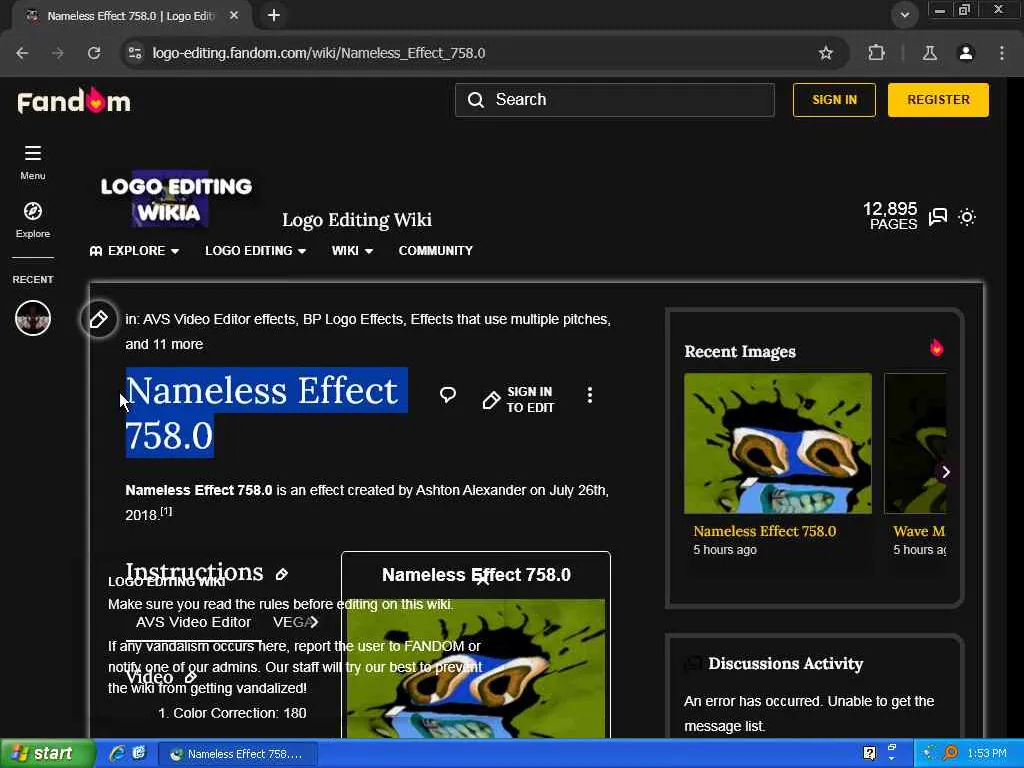Image resolution: width=1024 pixels, height=768 pixels.
Task: Click the REGISTER button
Action: click(938, 100)
